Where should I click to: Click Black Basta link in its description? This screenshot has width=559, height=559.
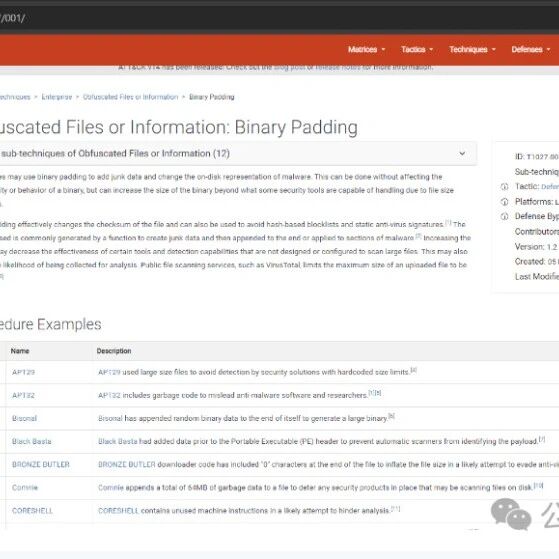point(118,441)
